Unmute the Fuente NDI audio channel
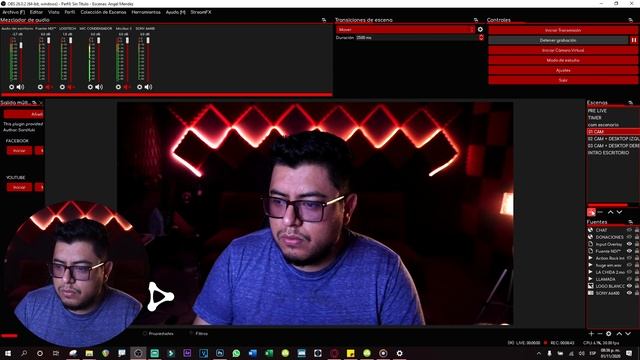640x360 pixels. coord(49,87)
